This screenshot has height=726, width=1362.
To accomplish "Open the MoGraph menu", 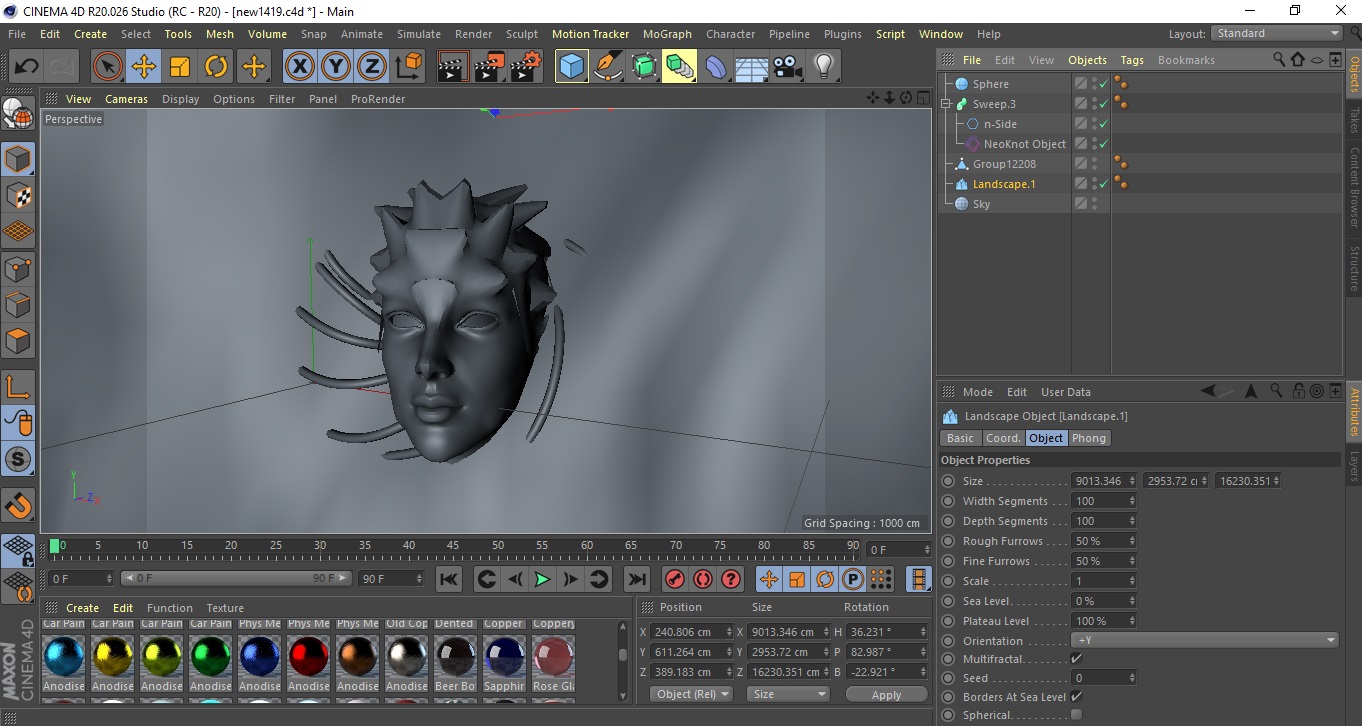I will (x=667, y=34).
